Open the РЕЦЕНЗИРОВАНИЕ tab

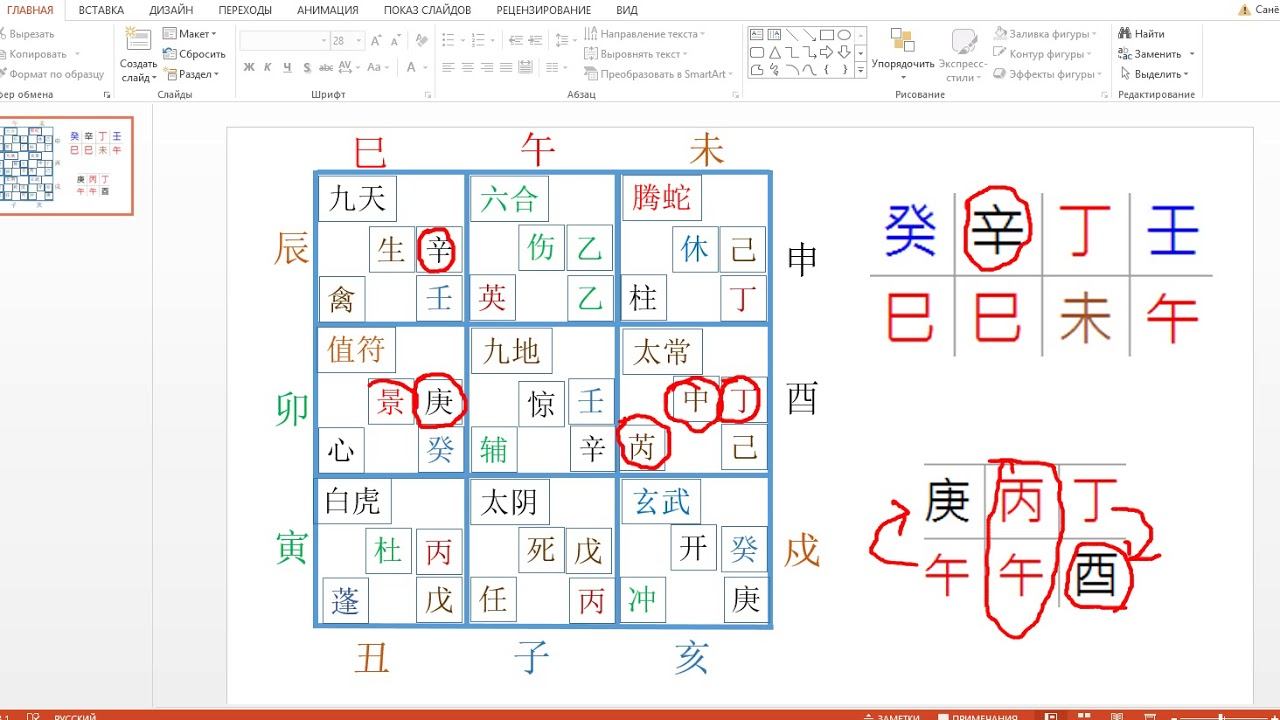tap(544, 10)
